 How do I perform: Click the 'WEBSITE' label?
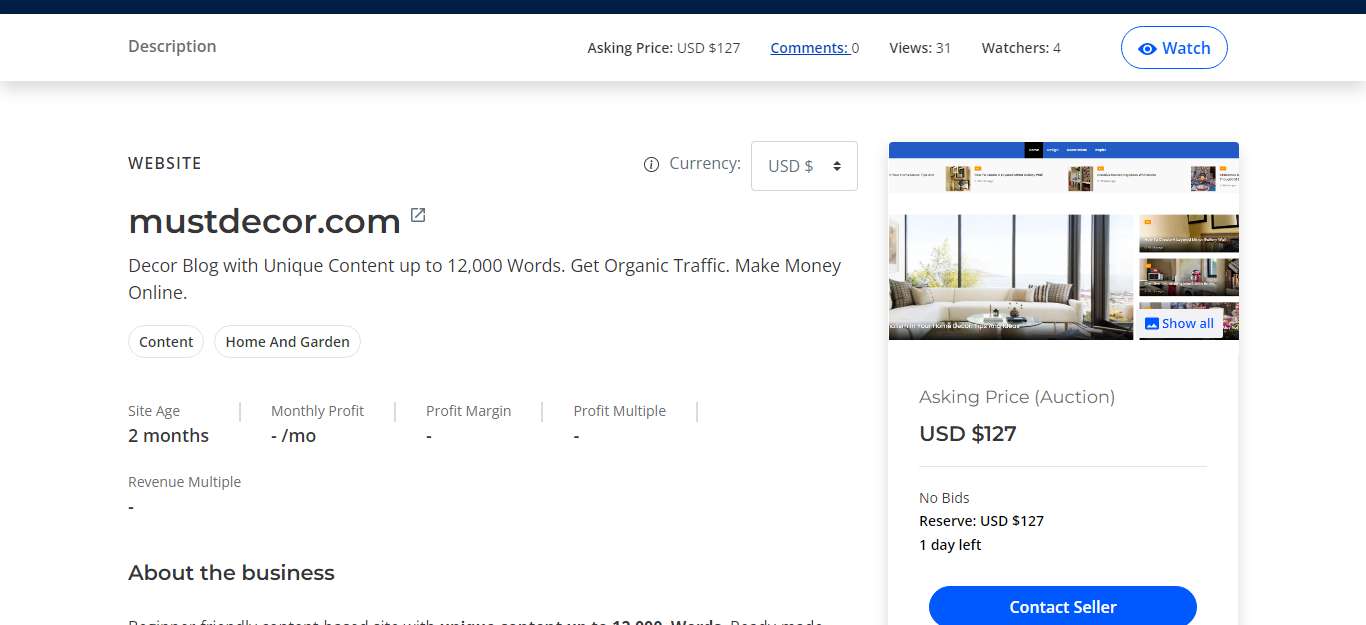(x=165, y=163)
